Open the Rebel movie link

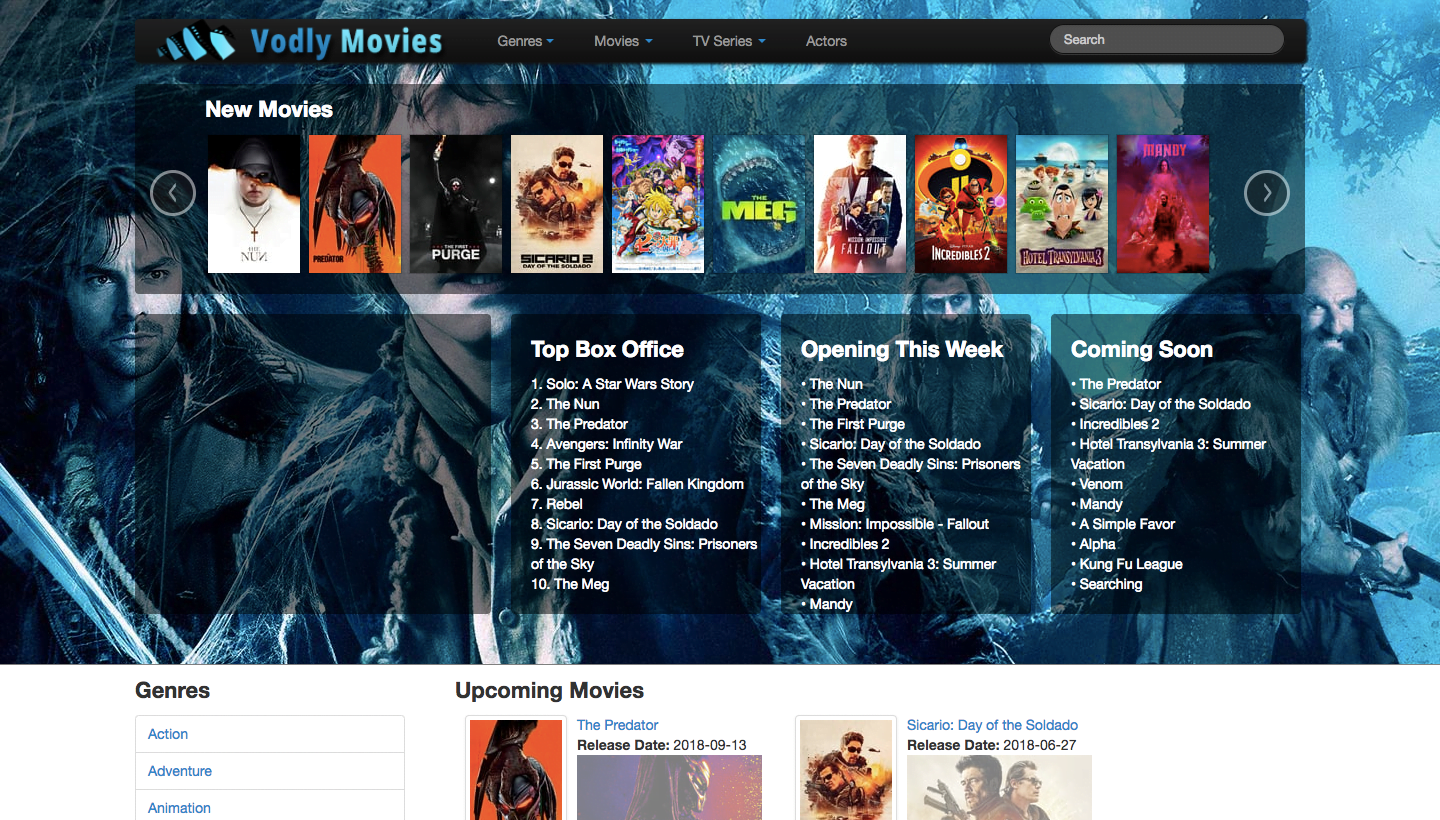coord(565,504)
